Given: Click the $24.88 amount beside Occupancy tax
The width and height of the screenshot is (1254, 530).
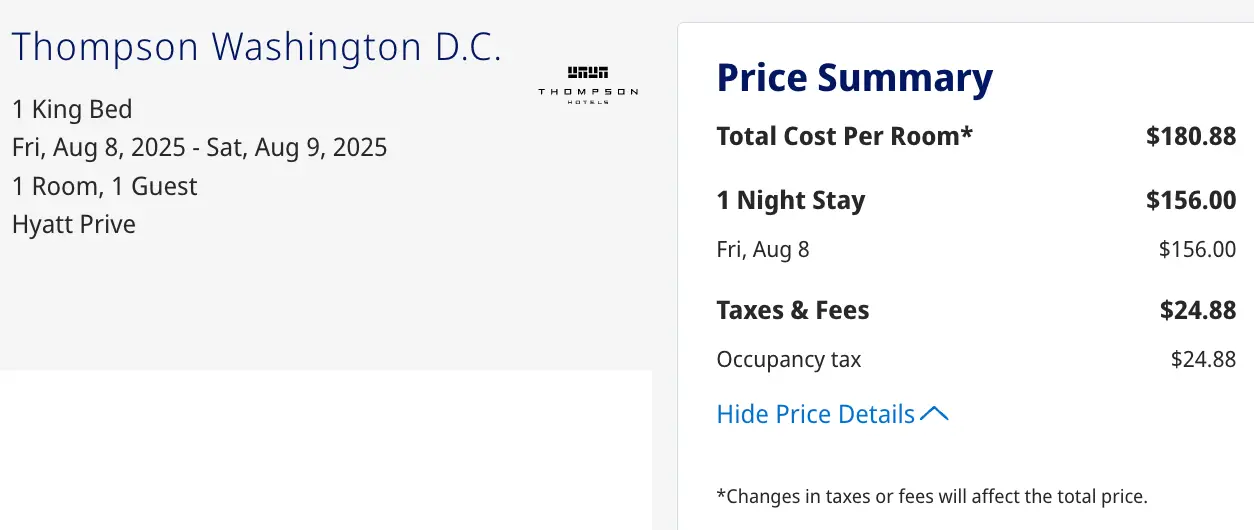Looking at the screenshot, I should (1204, 359).
